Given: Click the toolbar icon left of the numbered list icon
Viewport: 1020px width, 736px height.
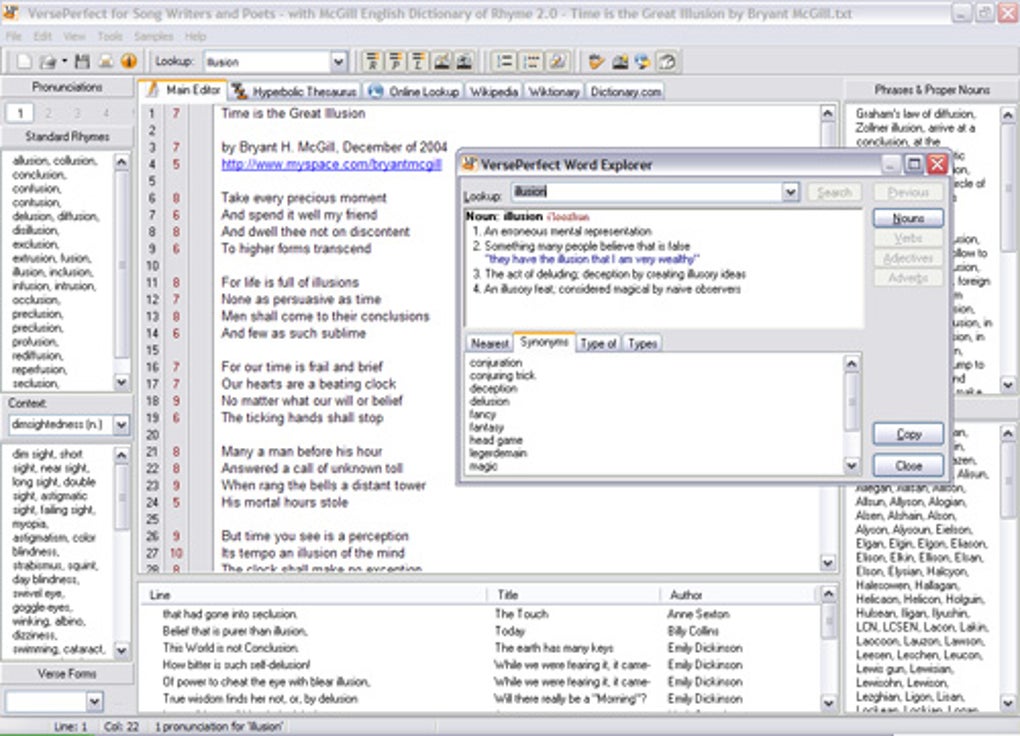Looking at the screenshot, I should [464, 62].
